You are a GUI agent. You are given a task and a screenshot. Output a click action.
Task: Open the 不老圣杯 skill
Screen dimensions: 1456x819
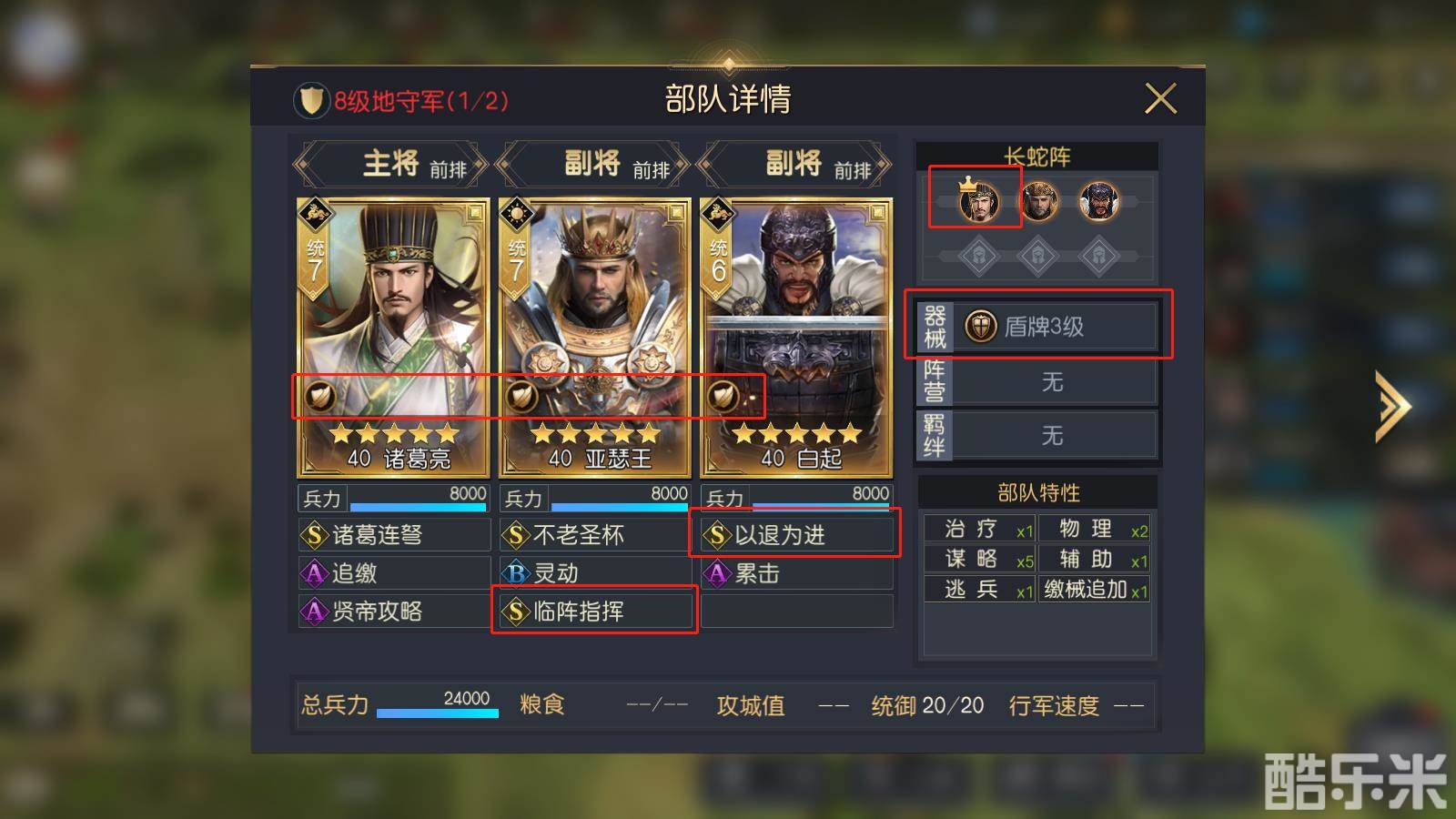595,535
